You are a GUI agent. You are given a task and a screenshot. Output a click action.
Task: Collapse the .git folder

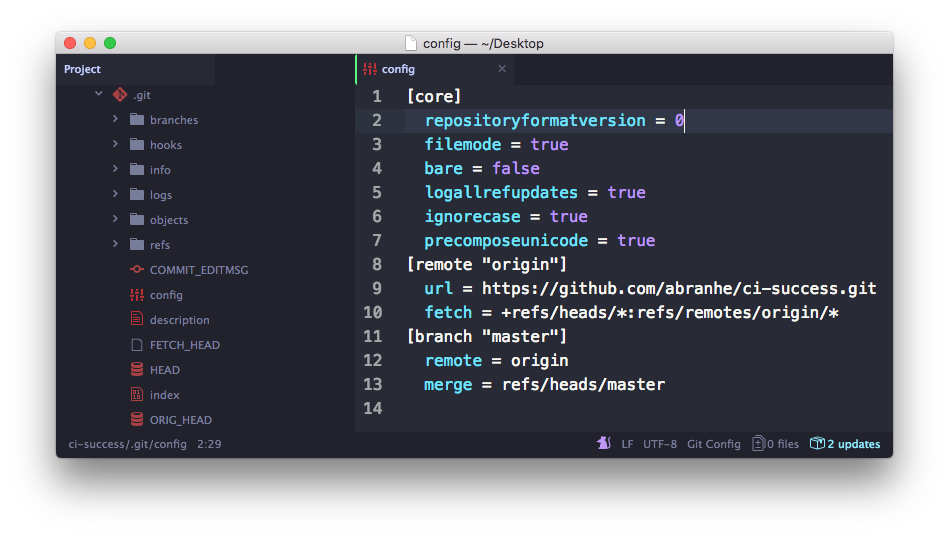[x=99, y=94]
